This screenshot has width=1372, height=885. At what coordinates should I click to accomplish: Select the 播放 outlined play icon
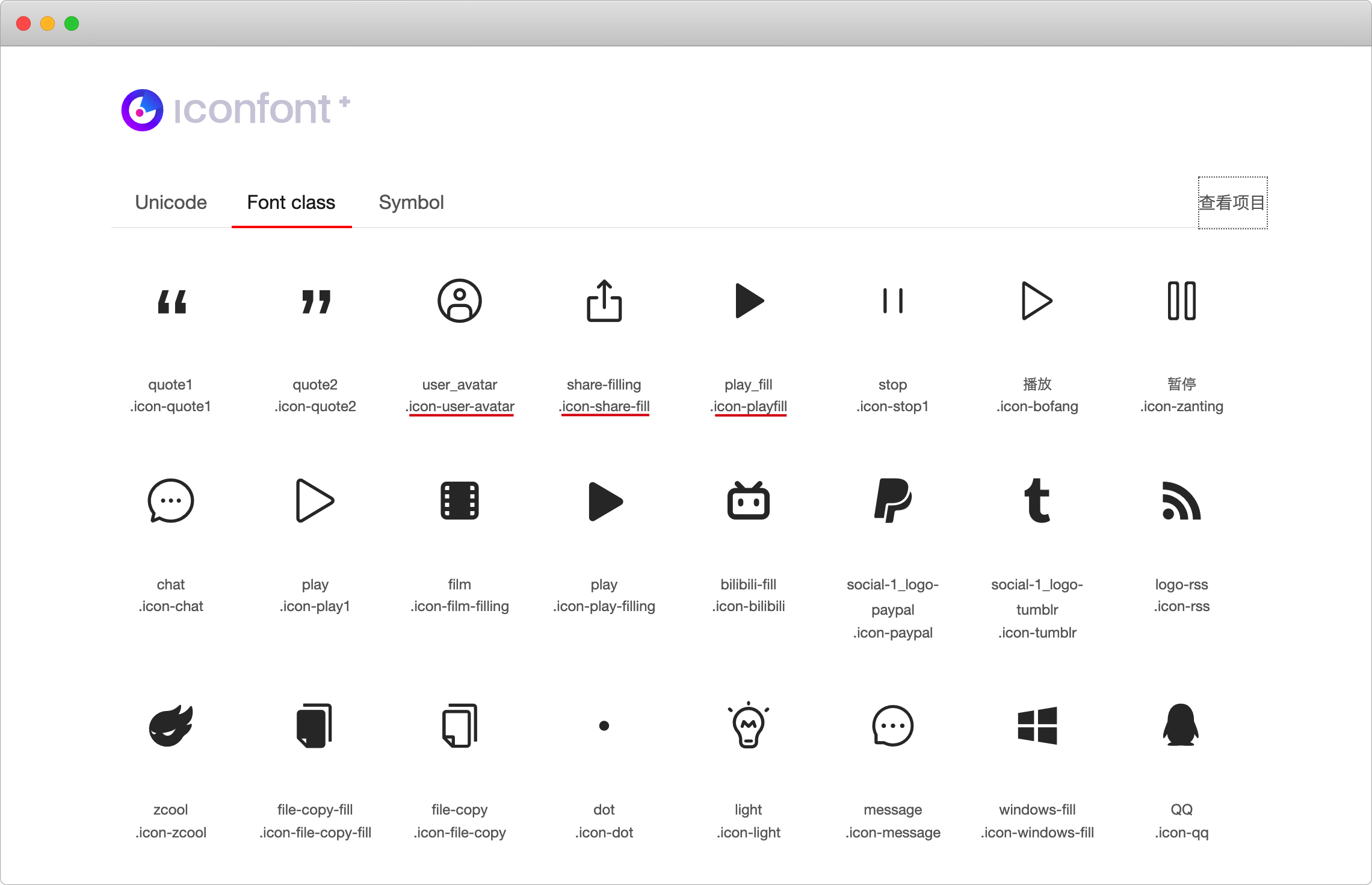1037,300
